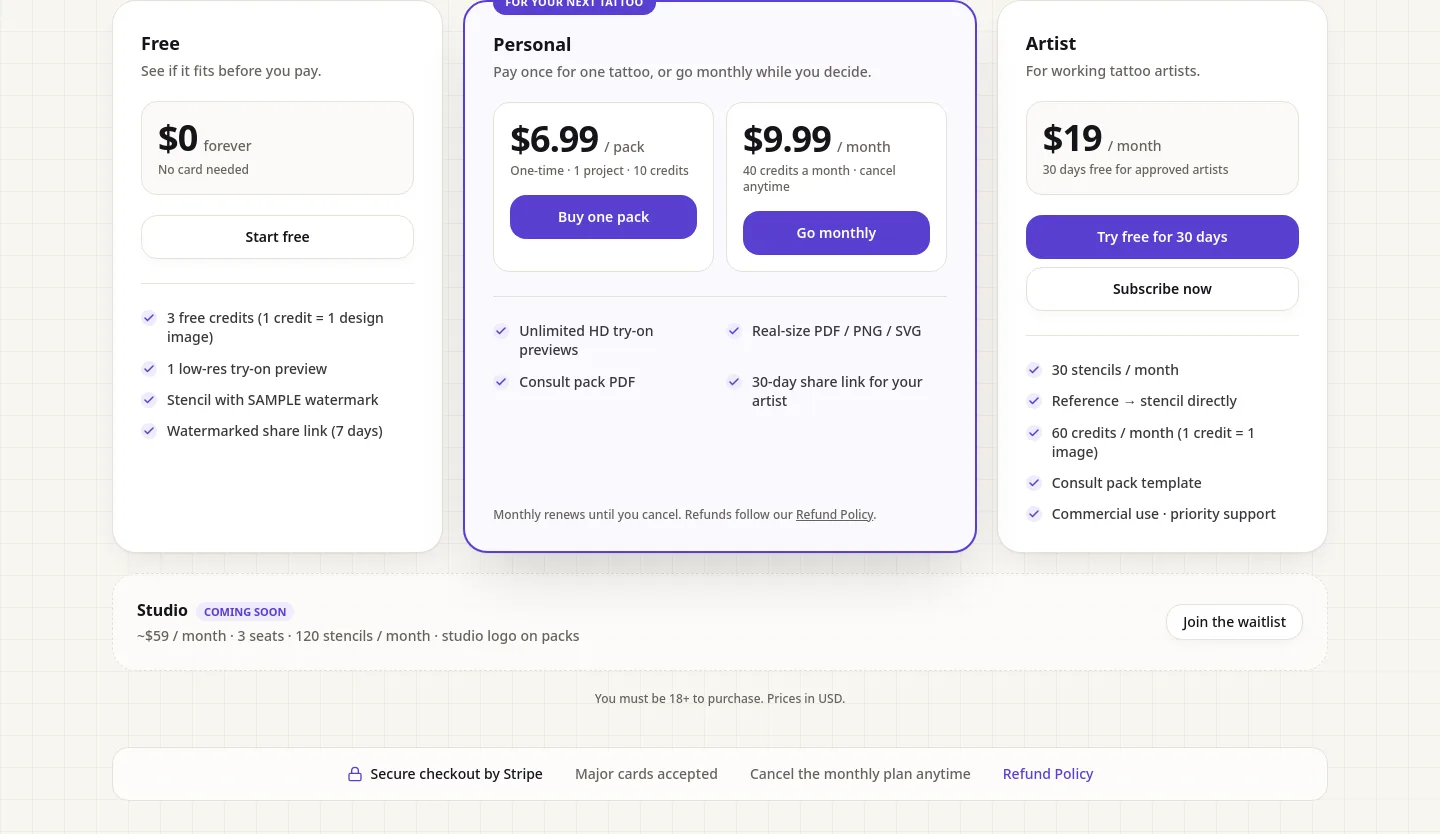Click the Start free button
Image resolution: width=1440 pixels, height=834 pixels.
coord(277,237)
